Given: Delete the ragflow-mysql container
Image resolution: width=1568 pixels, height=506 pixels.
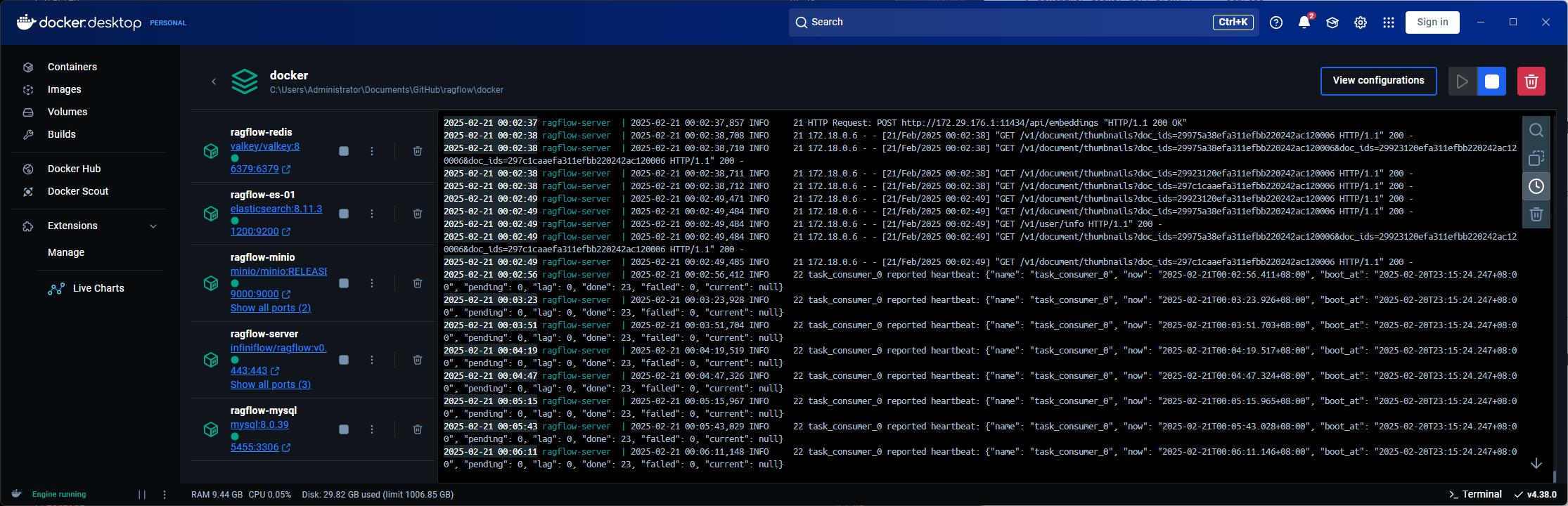Looking at the screenshot, I should [418, 429].
